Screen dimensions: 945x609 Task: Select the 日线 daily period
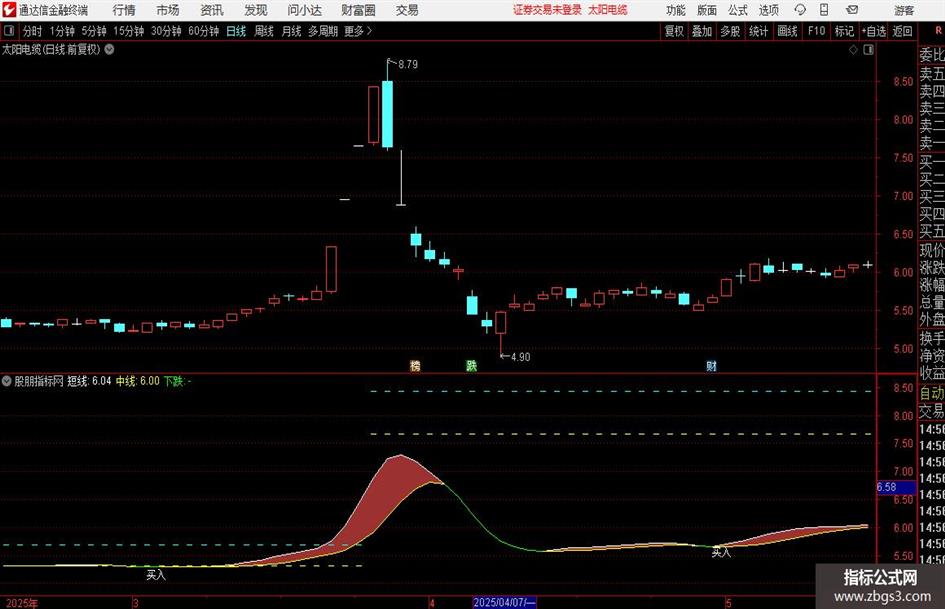click(236, 31)
